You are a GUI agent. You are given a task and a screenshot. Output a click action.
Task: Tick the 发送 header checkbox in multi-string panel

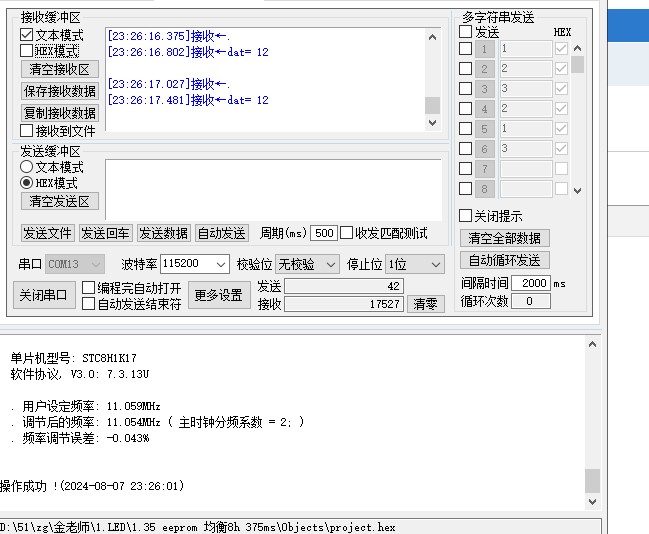[x=465, y=31]
